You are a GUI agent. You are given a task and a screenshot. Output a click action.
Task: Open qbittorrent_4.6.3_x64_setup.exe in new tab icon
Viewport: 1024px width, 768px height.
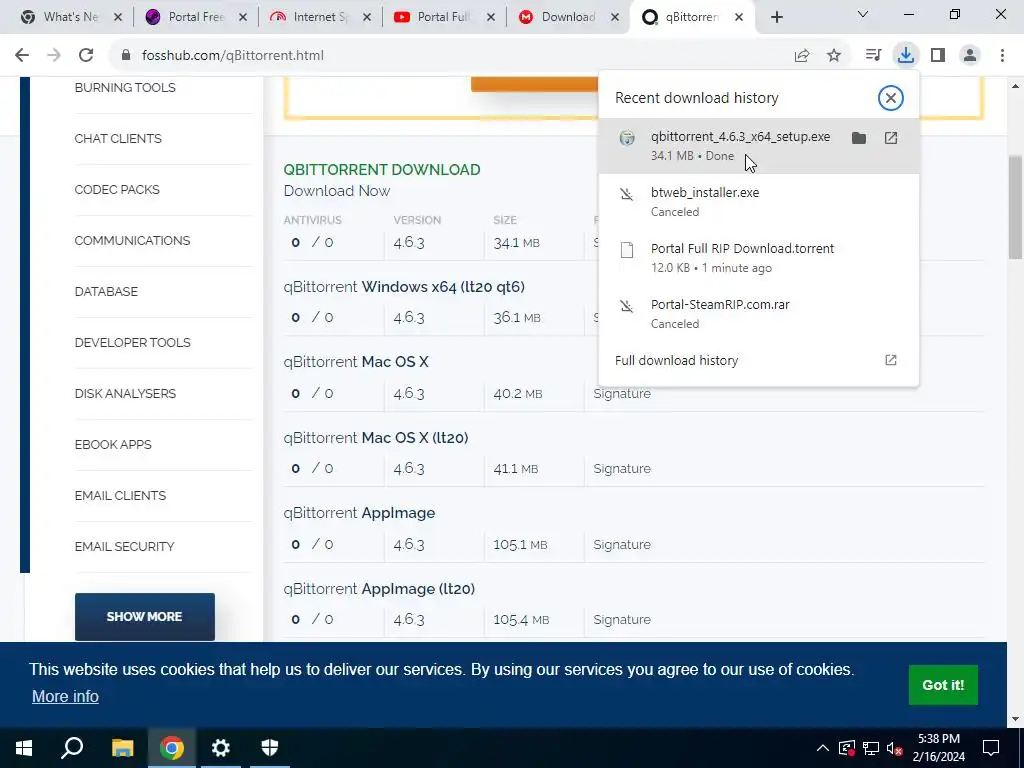pyautogui.click(x=891, y=138)
